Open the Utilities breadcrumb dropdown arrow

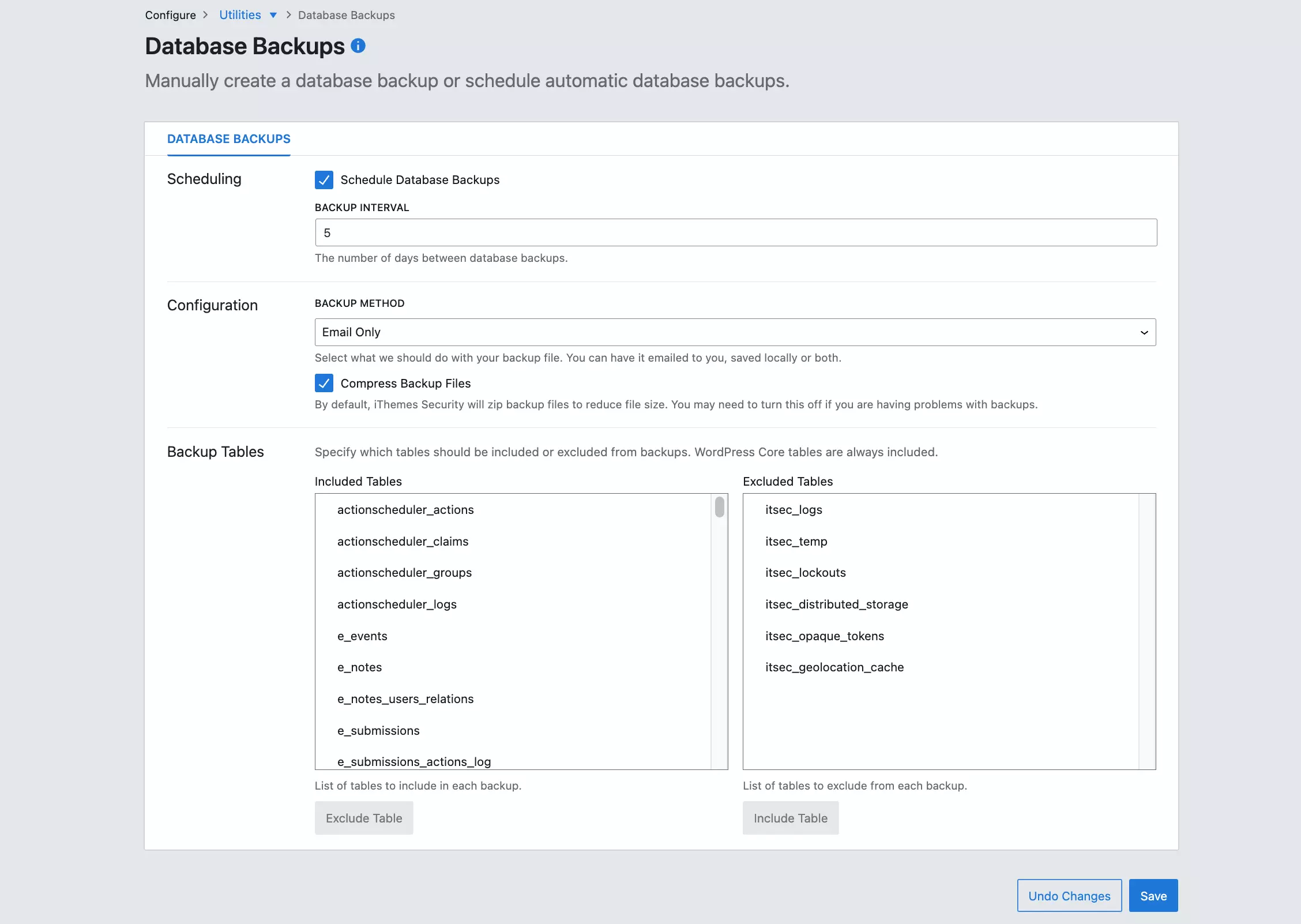point(273,15)
